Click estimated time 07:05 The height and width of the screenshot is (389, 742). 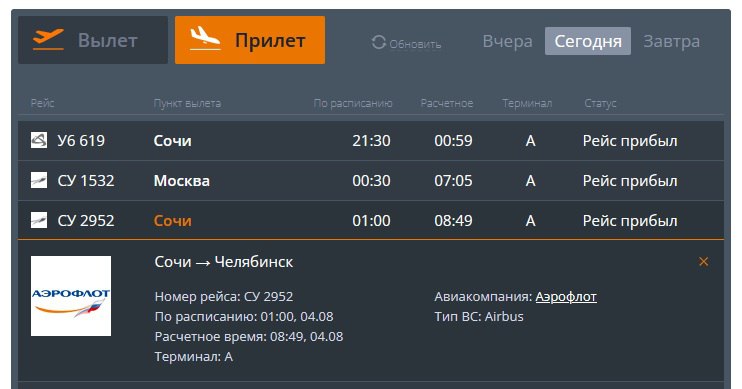pos(453,181)
